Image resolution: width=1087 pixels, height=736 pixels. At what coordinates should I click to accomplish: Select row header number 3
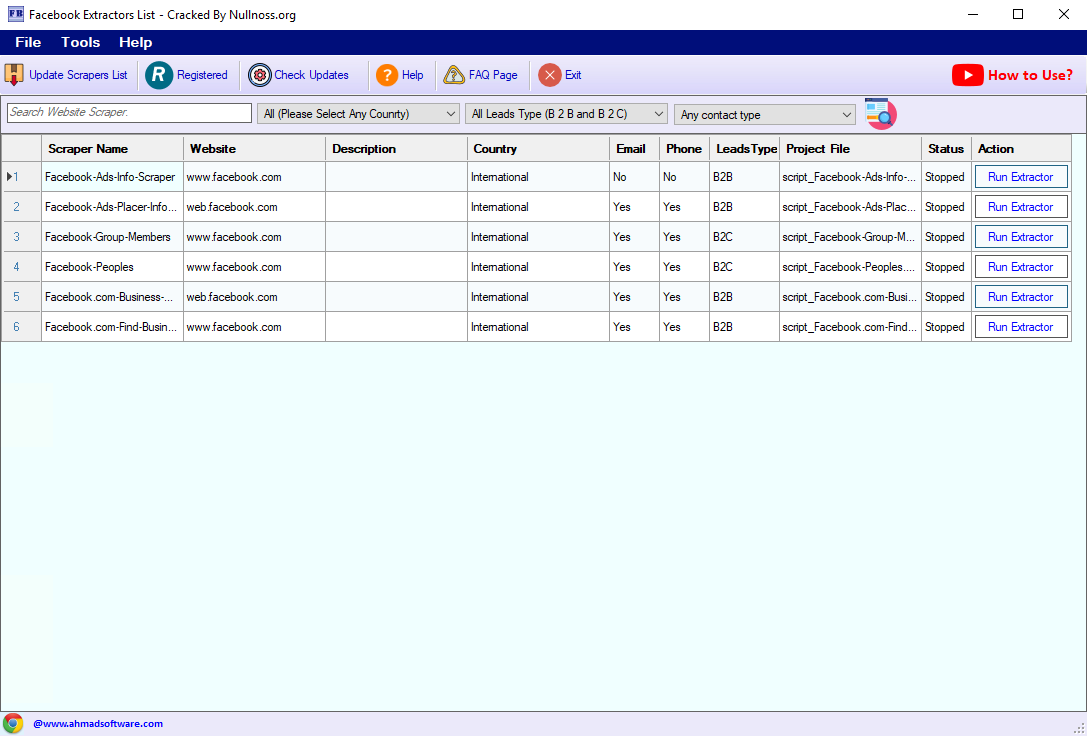21,237
